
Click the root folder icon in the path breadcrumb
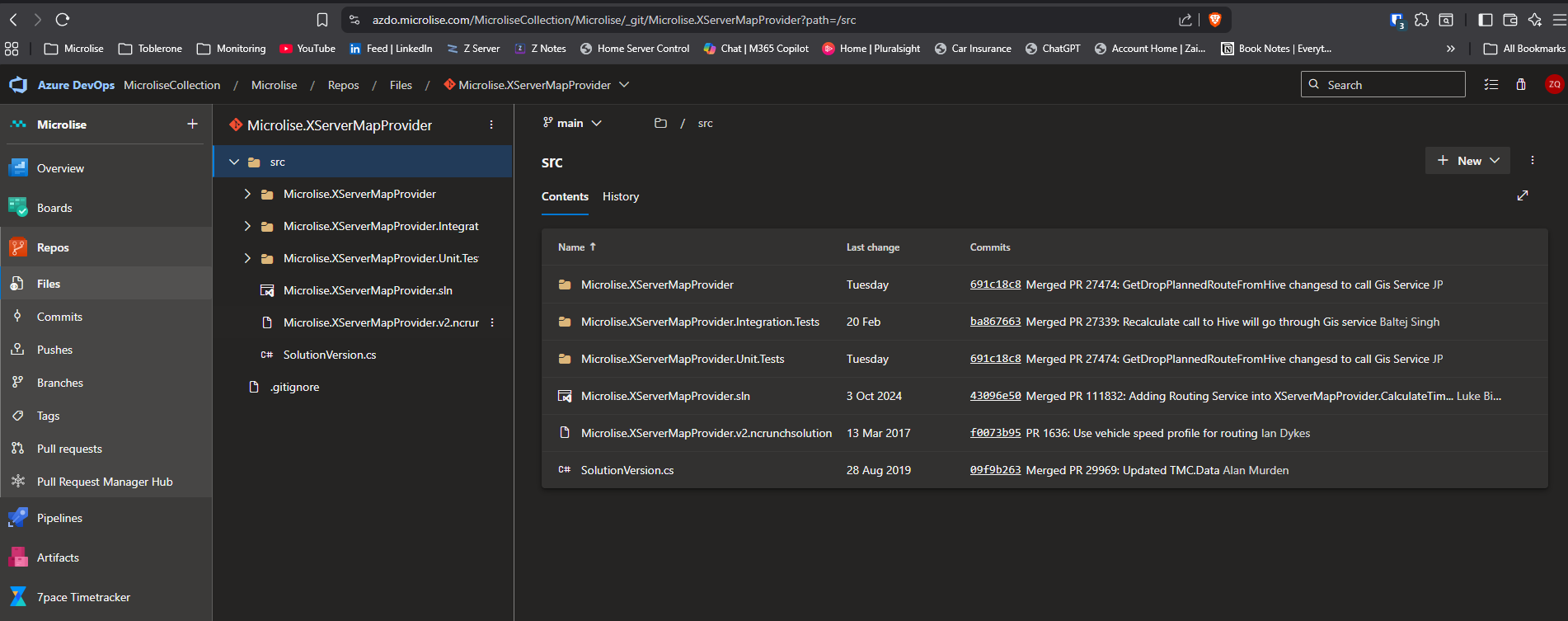660,123
